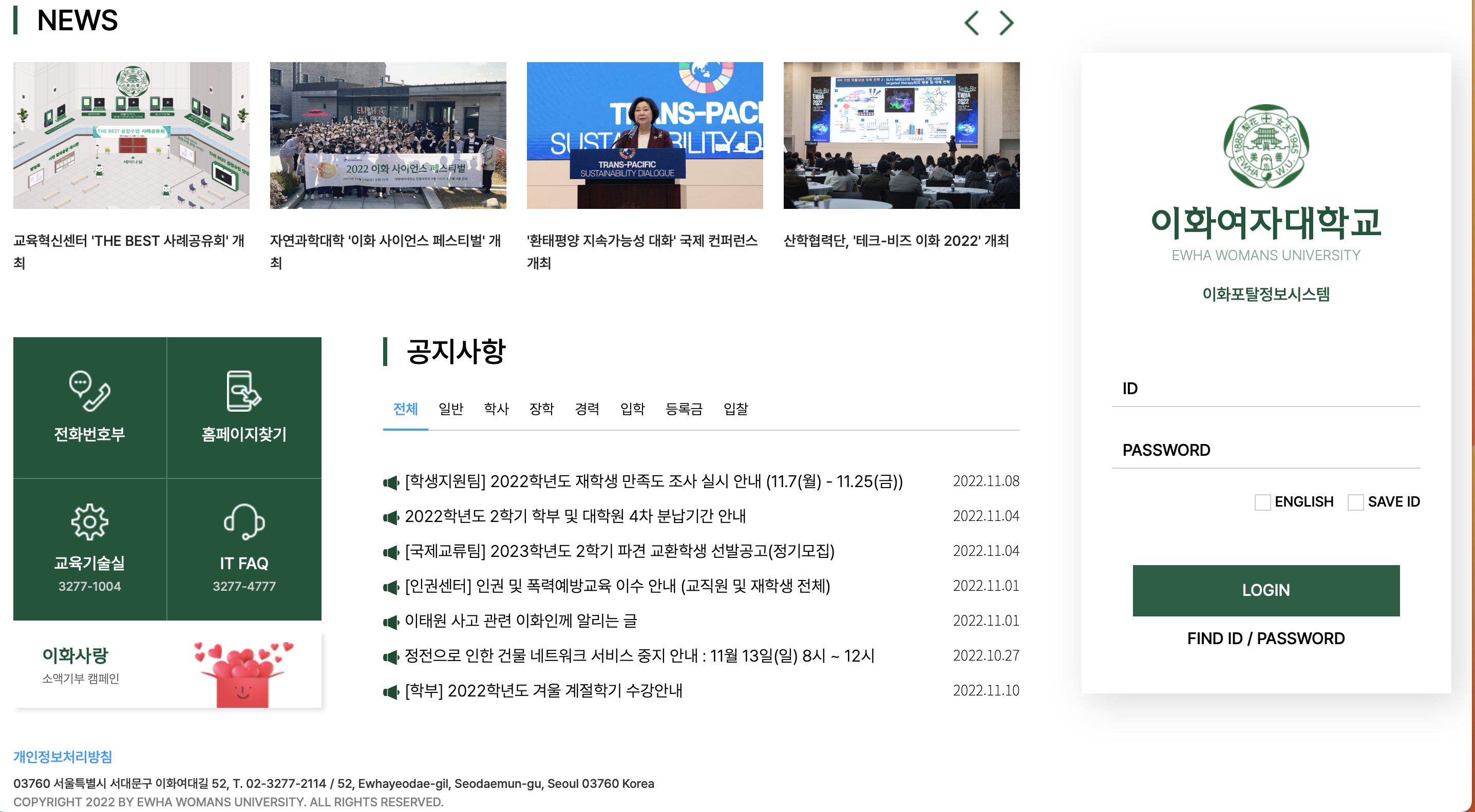This screenshot has width=1475, height=812.
Task: Enable the ENGLISH checkbox
Action: tap(1262, 502)
